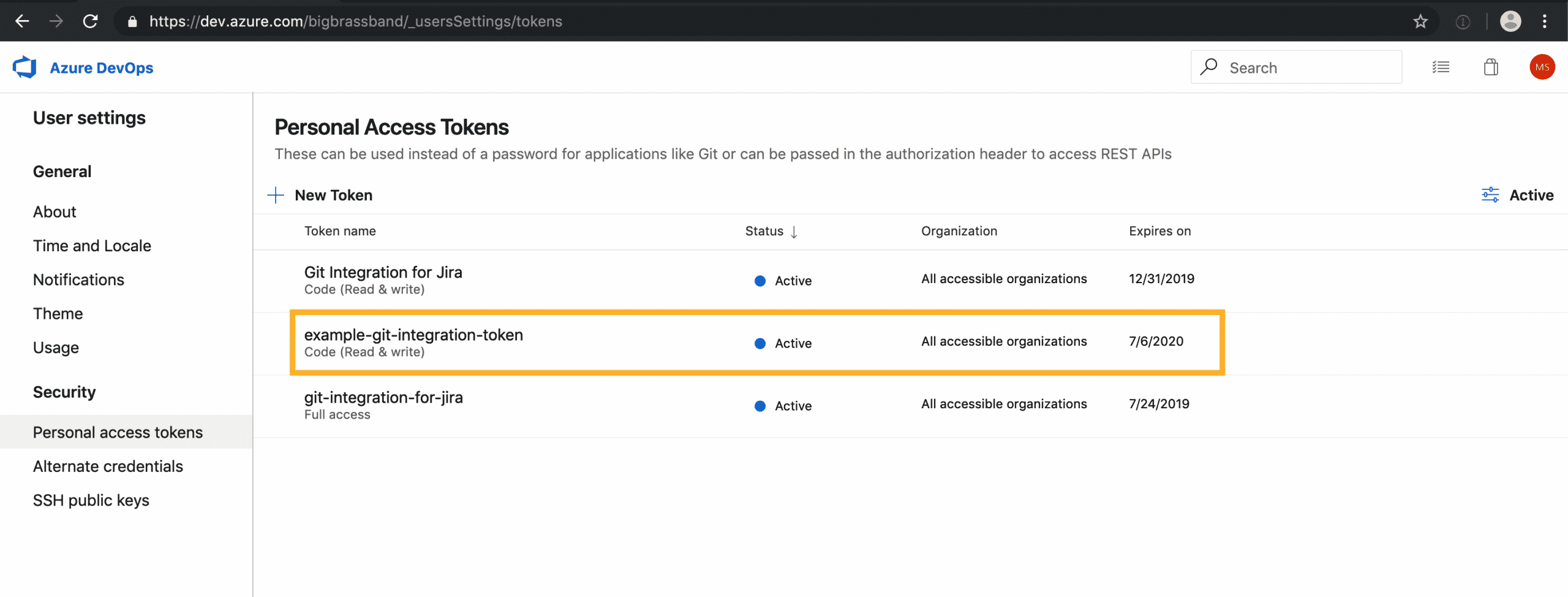Select the example-git-integration-token row
Viewport: 1568px width, 597px height.
[756, 343]
